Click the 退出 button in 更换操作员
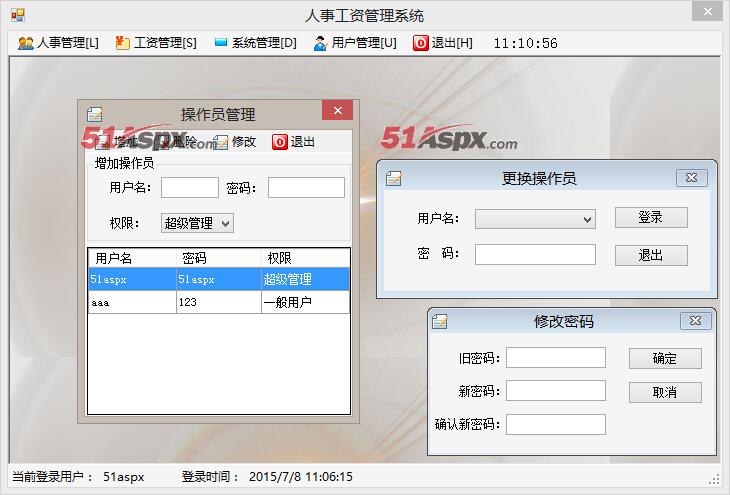The height and width of the screenshot is (495, 730). (x=651, y=255)
